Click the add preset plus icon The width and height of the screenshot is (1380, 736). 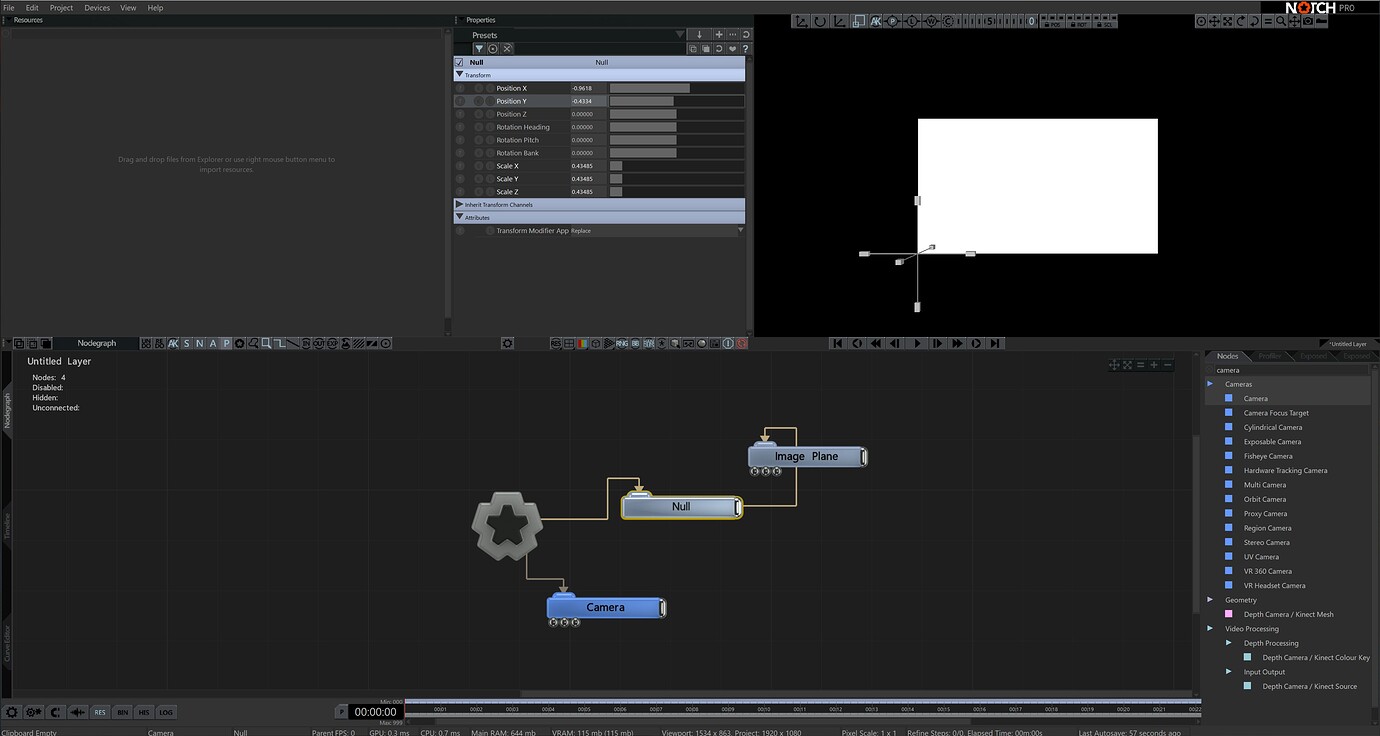click(x=718, y=35)
